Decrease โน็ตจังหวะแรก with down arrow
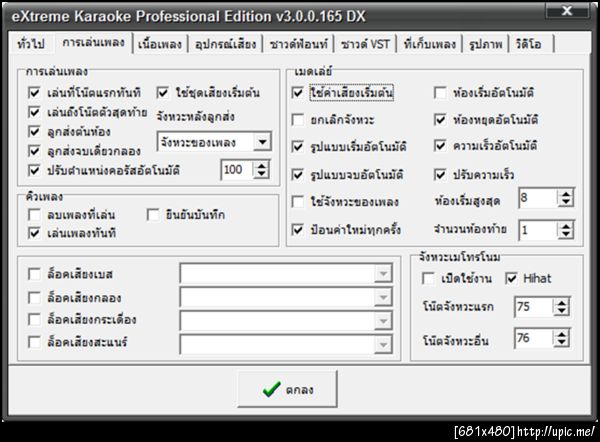The width and height of the screenshot is (600, 442). pos(561,311)
